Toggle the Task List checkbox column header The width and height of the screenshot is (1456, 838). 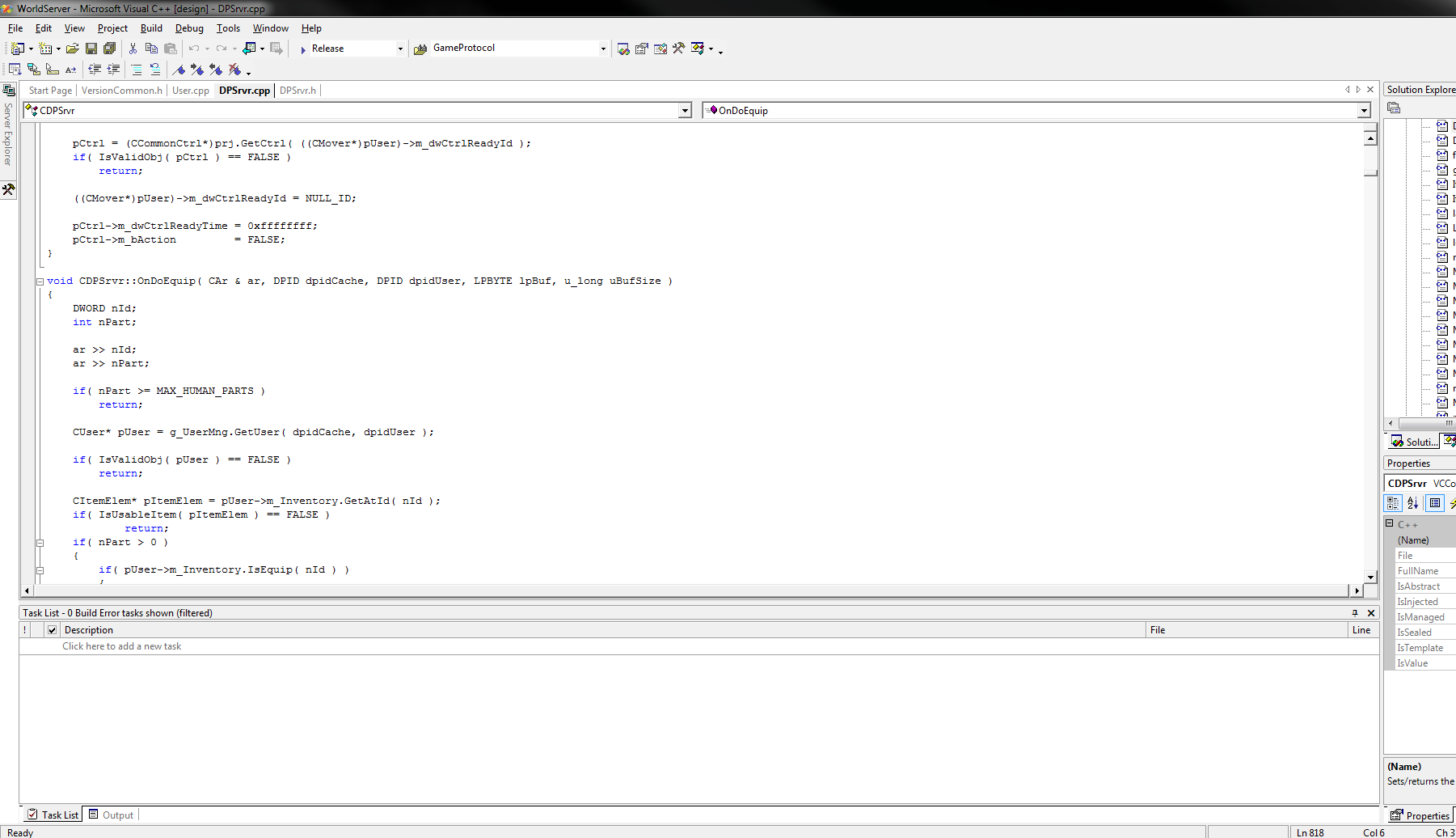[52, 630]
